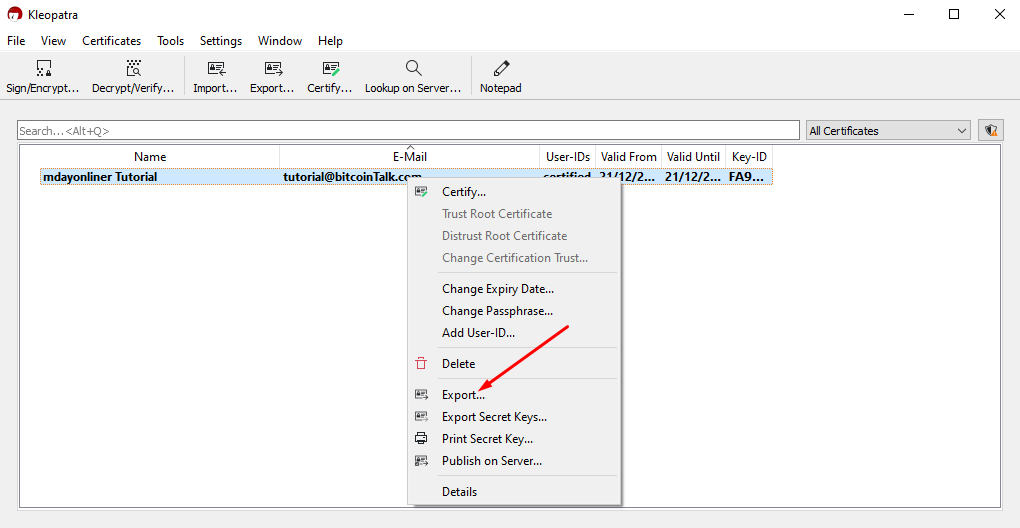This screenshot has width=1020, height=528.
Task: Open the Help menu
Action: point(330,41)
